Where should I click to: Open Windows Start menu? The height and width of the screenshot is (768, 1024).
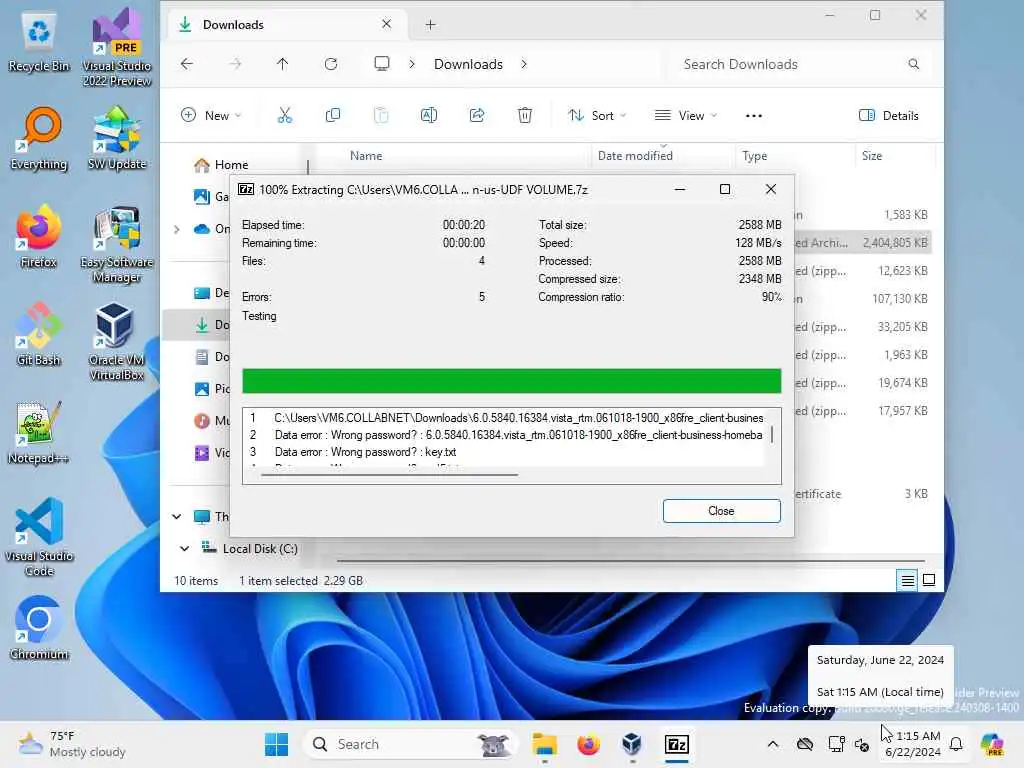276,744
